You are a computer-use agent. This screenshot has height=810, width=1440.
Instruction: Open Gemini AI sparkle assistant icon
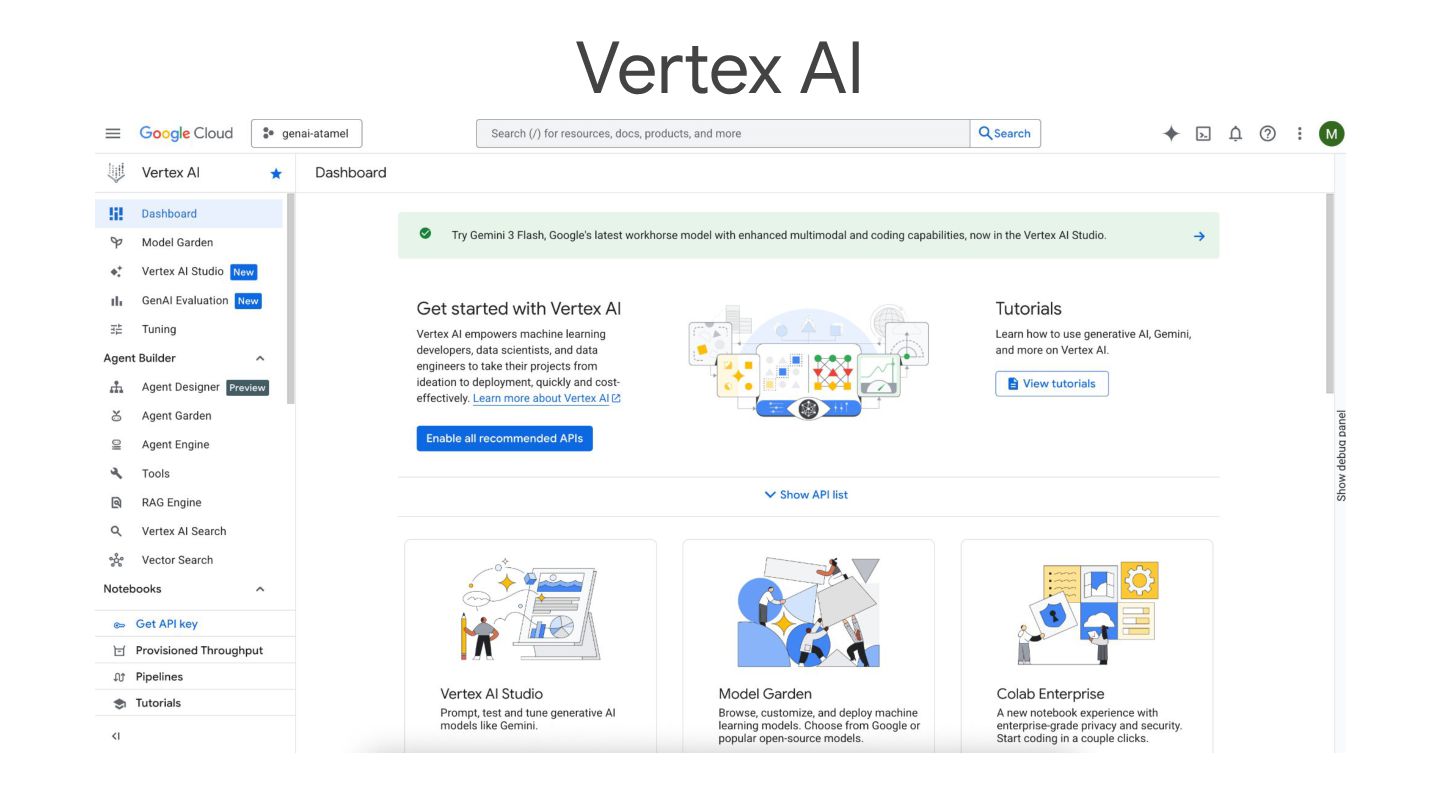point(1171,133)
